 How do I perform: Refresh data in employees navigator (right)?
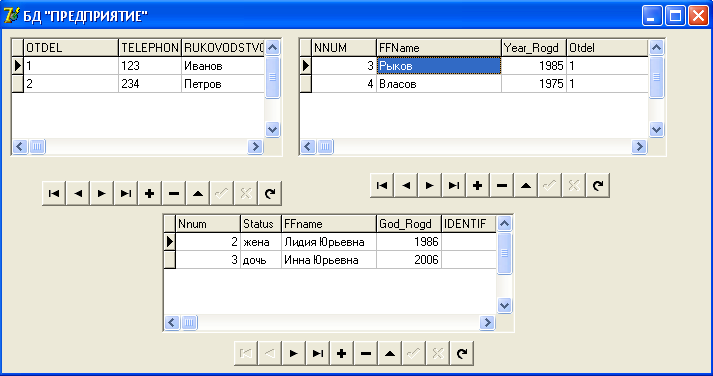(598, 185)
